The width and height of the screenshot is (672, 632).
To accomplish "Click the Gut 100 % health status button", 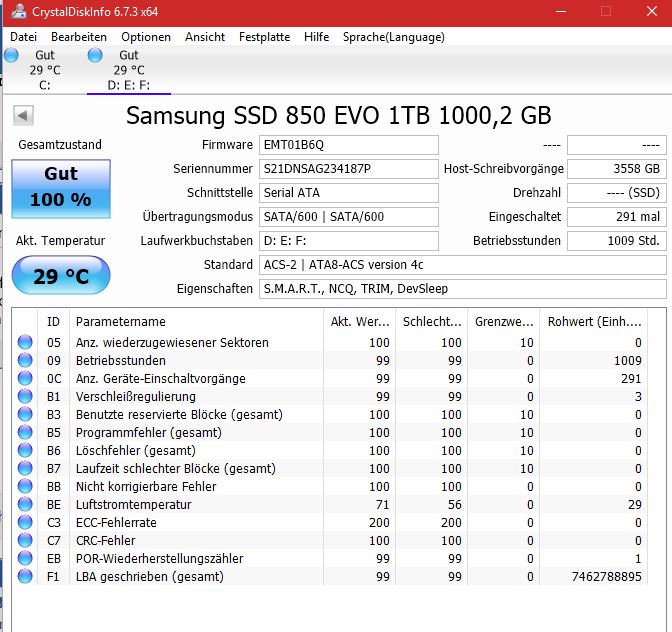I will pos(61,189).
